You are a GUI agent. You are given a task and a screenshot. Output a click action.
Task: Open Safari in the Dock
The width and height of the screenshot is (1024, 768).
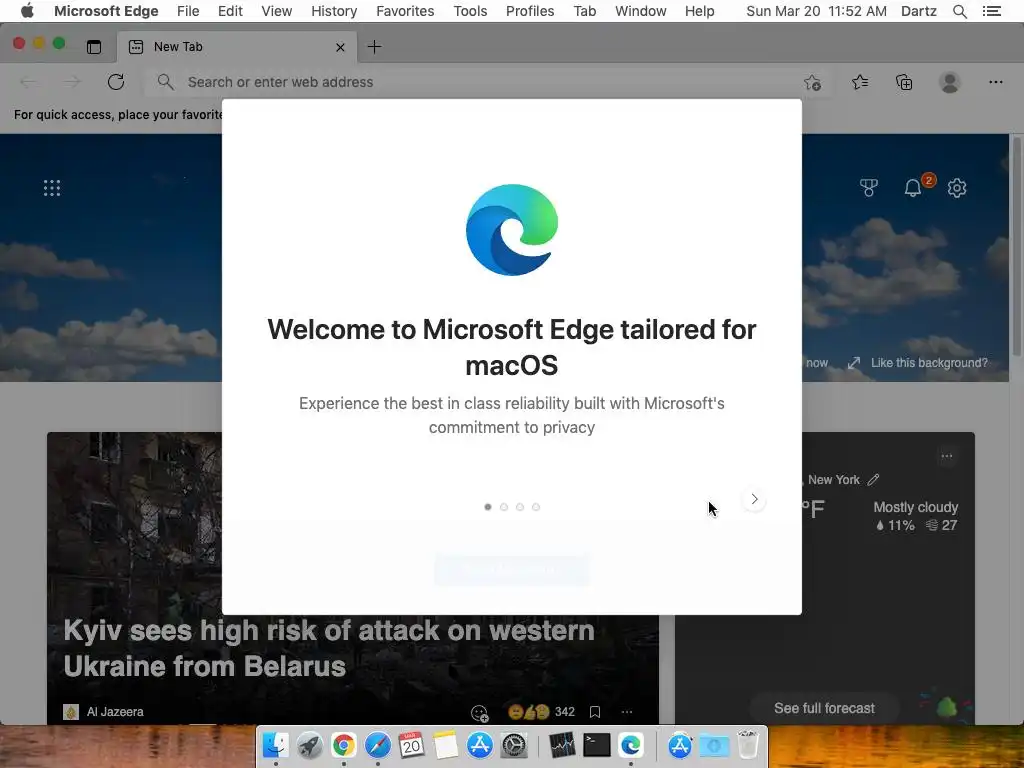377,745
